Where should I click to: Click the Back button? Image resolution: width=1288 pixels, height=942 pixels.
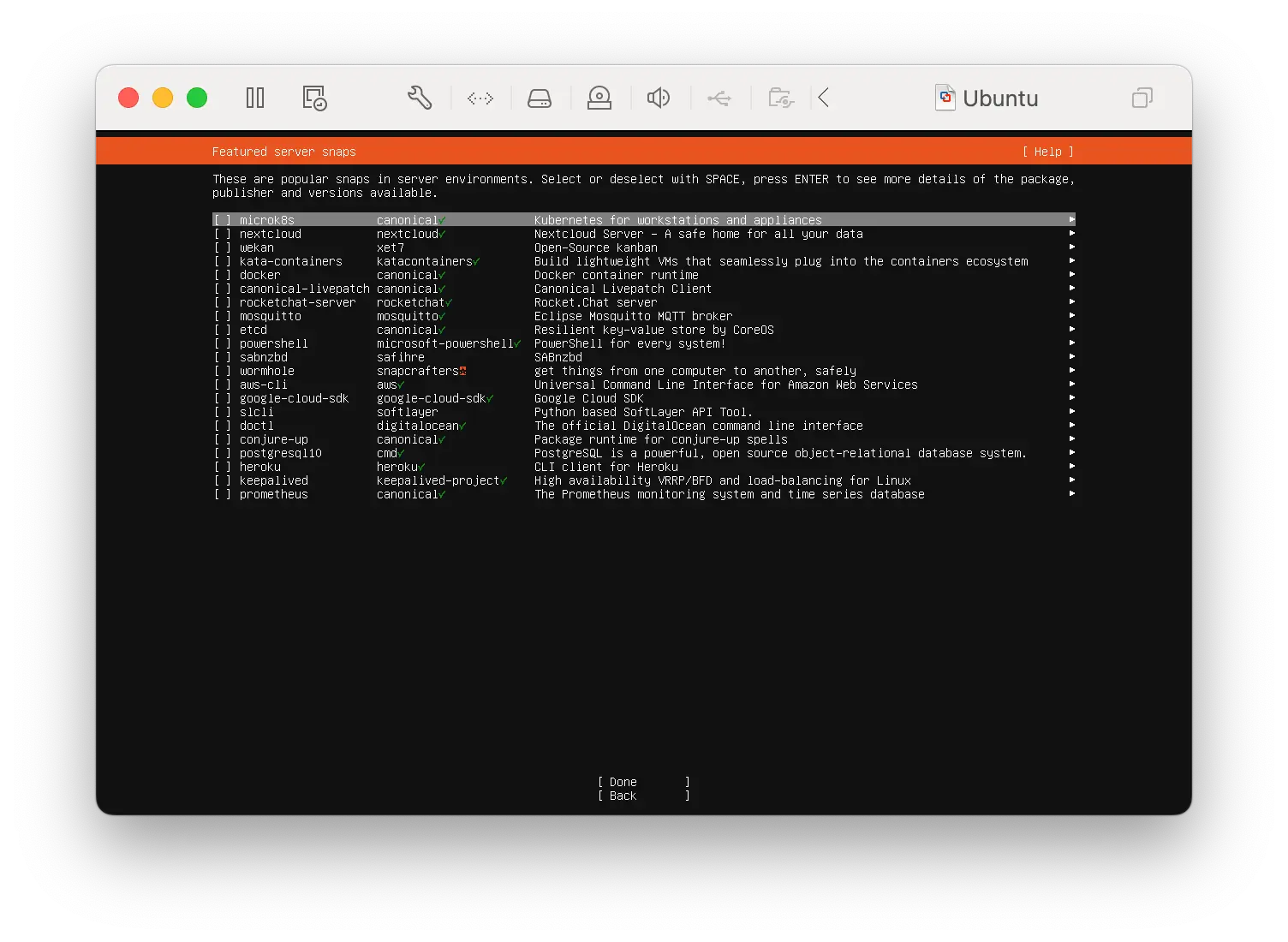click(x=644, y=796)
